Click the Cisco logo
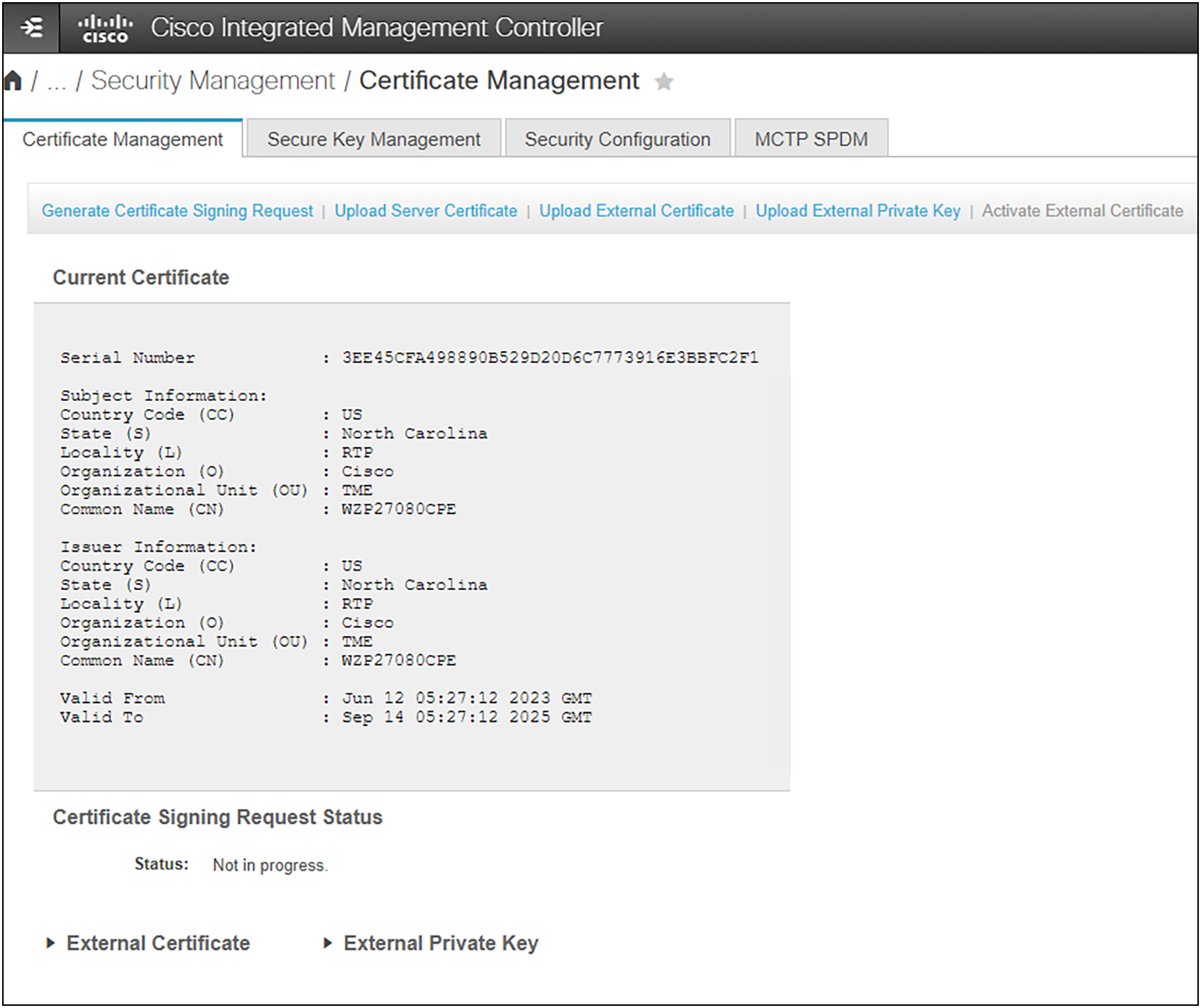 point(105,28)
